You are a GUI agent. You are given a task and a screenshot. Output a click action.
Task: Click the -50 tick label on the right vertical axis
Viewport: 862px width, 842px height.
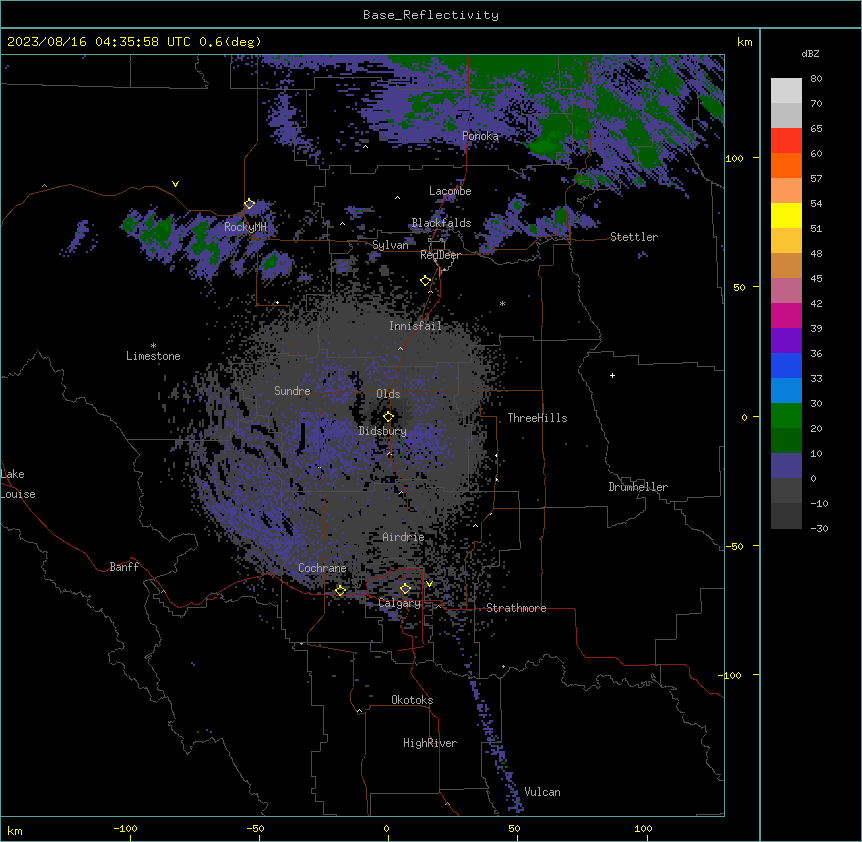pos(734,546)
